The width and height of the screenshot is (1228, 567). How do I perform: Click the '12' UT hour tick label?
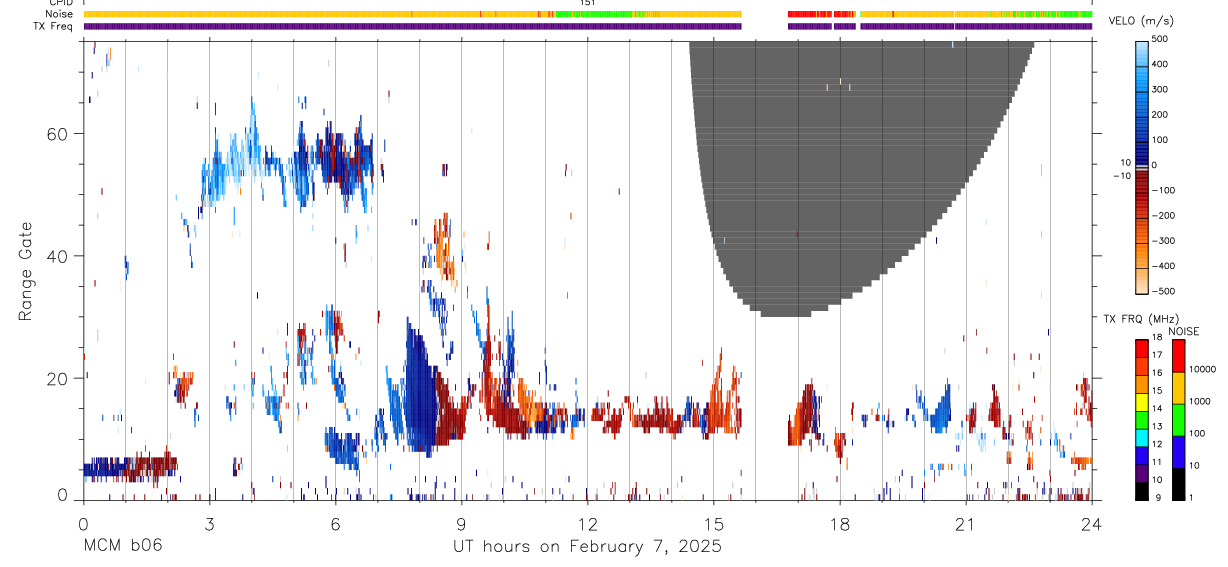click(588, 524)
